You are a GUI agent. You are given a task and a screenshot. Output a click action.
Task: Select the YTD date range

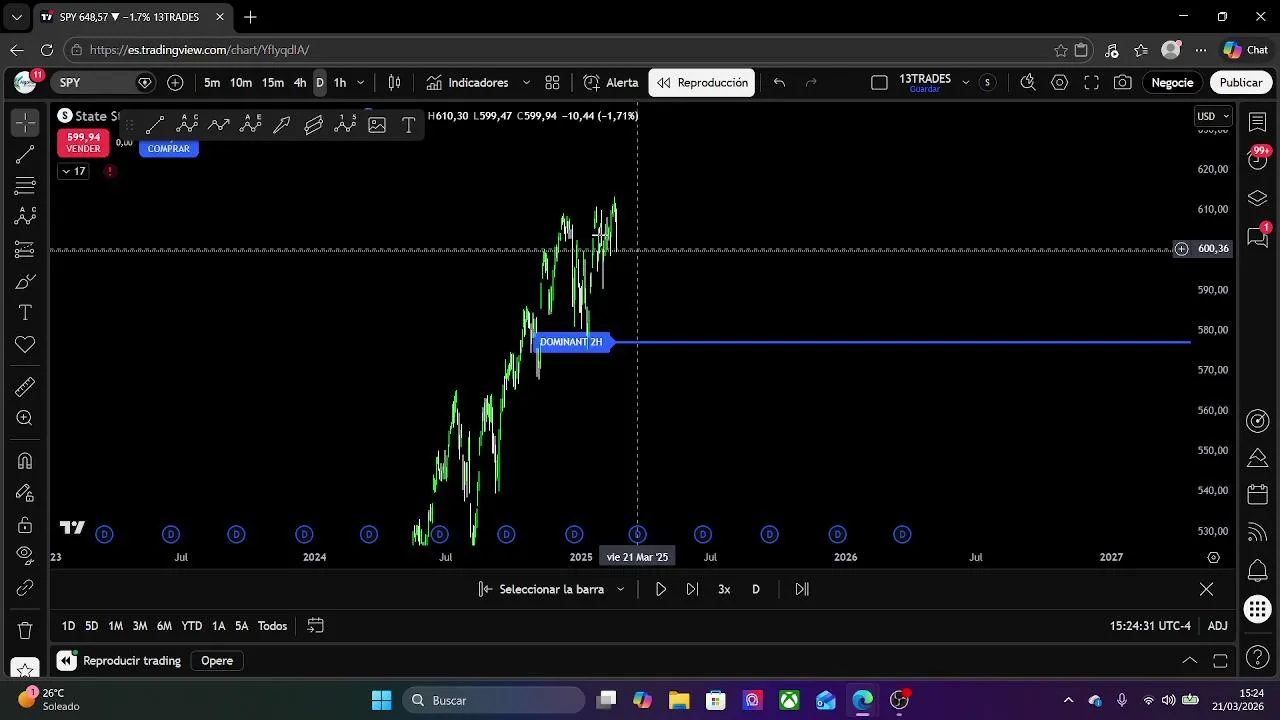(x=191, y=626)
